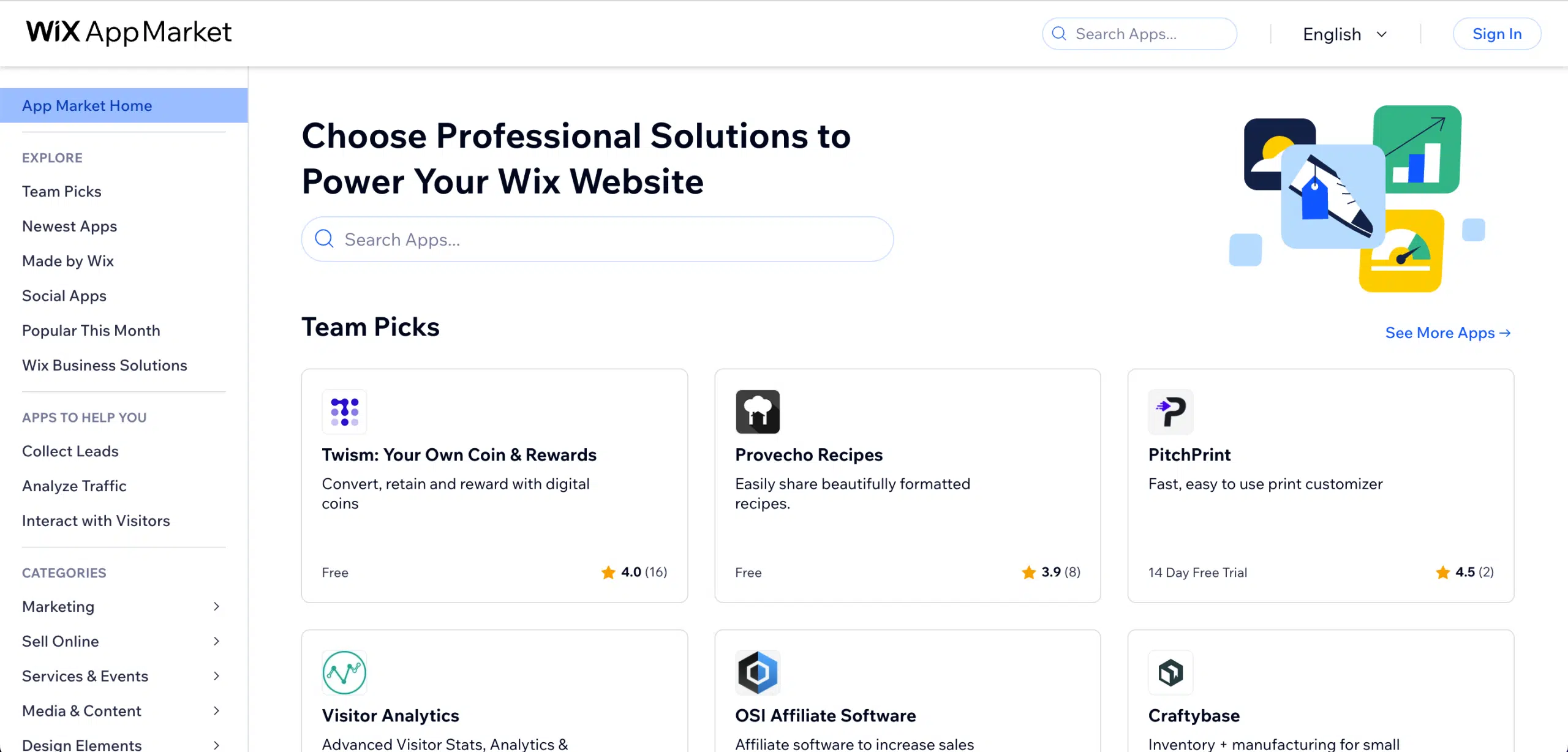1568x752 pixels.
Task: Expand the Marketing category chevron
Action: [216, 606]
